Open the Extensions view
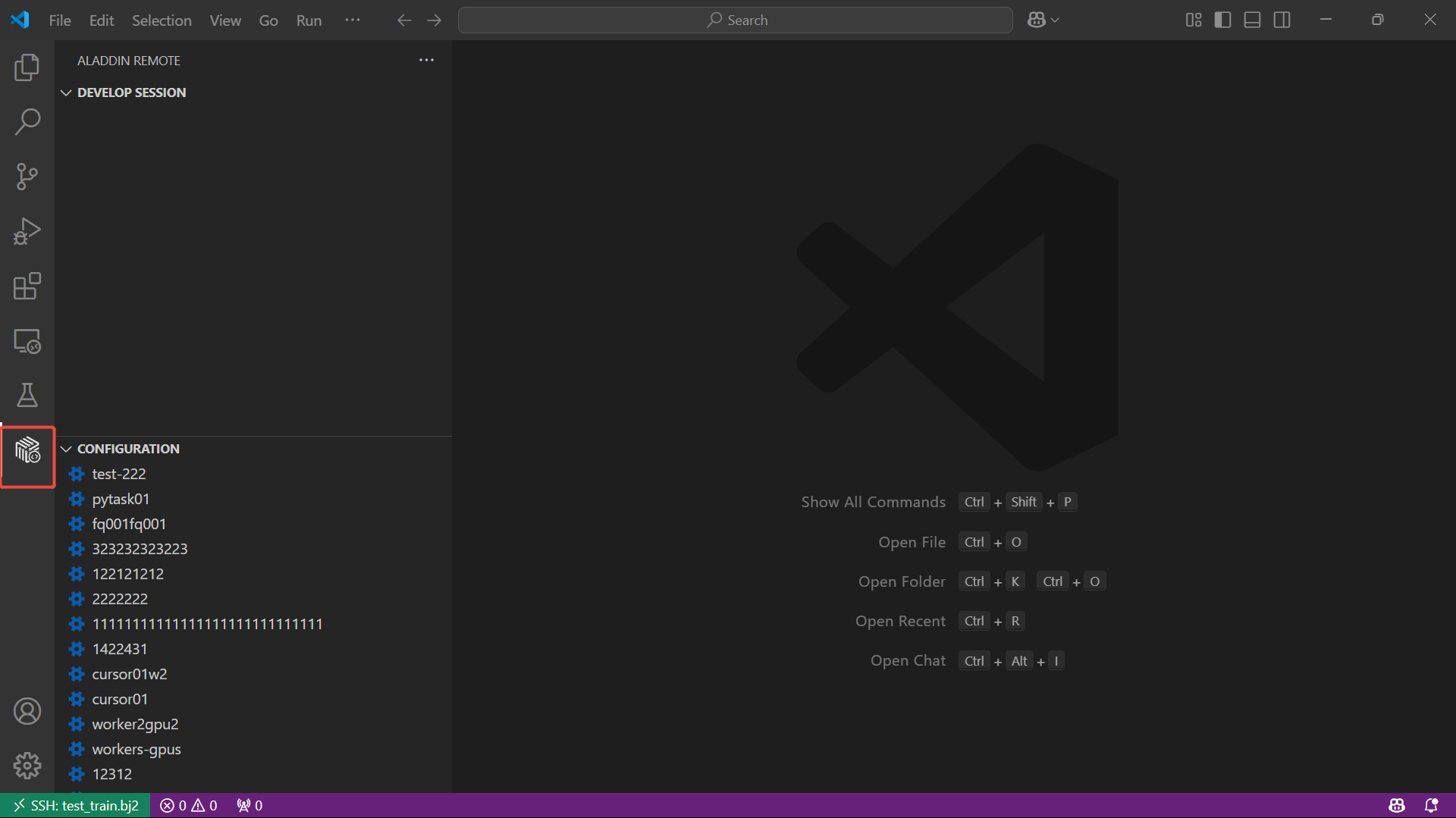The height and width of the screenshot is (818, 1456). coord(27,287)
